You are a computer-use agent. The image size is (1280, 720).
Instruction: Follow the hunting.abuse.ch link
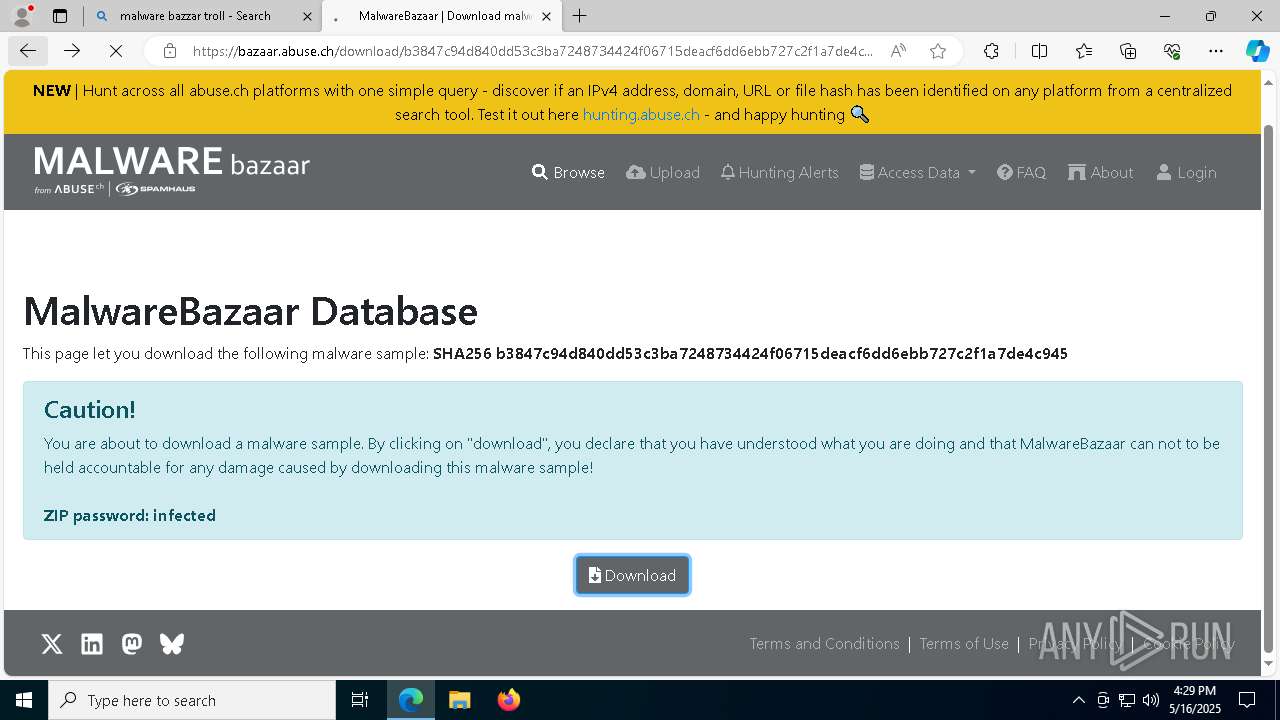click(x=641, y=114)
